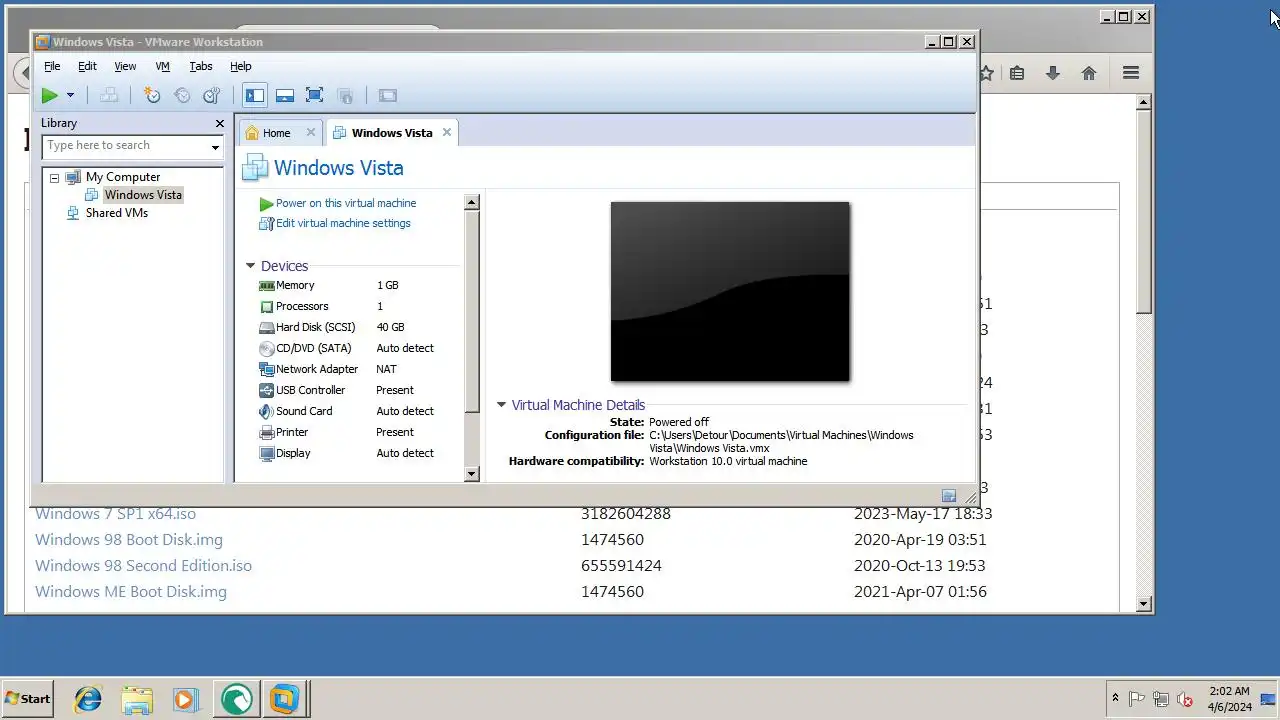Collapse the My Computer tree node
1280x720 pixels.
tap(54, 178)
